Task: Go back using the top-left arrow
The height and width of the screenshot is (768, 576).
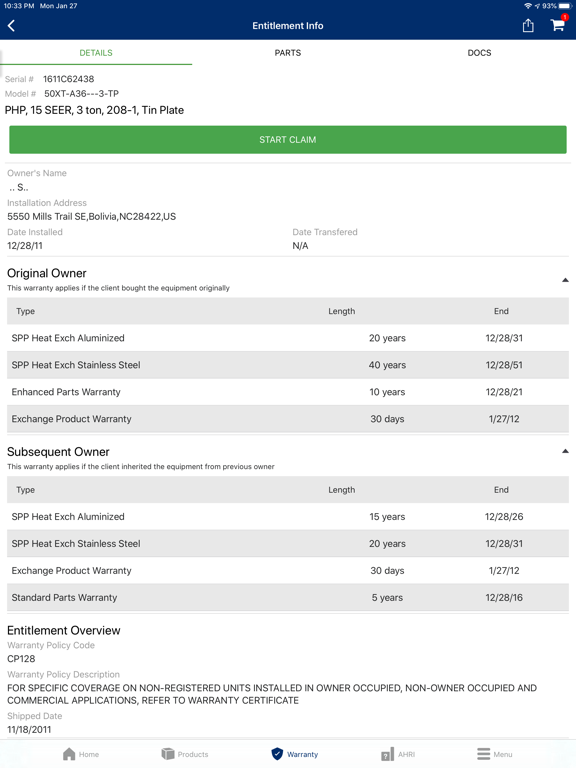Action: coord(11,25)
